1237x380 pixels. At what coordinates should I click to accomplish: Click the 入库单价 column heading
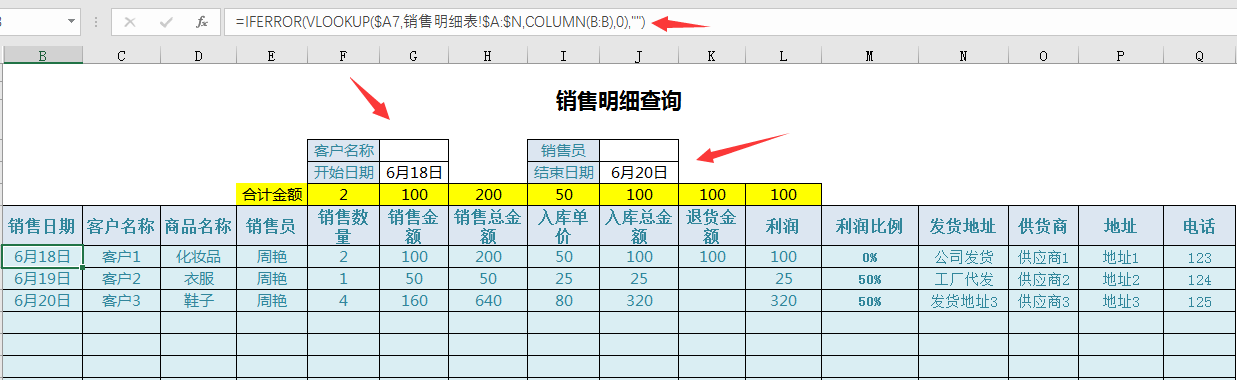point(563,225)
